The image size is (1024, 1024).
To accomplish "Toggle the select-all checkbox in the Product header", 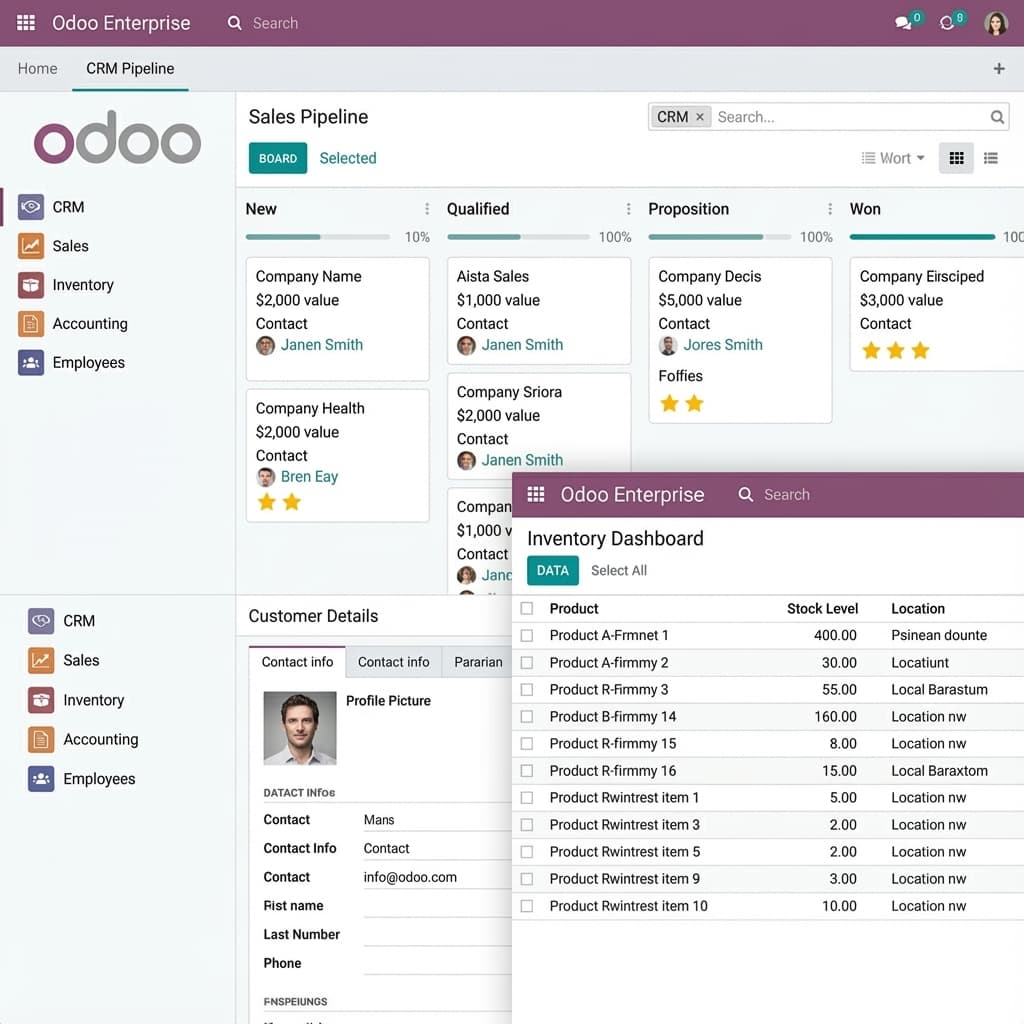I will (527, 608).
